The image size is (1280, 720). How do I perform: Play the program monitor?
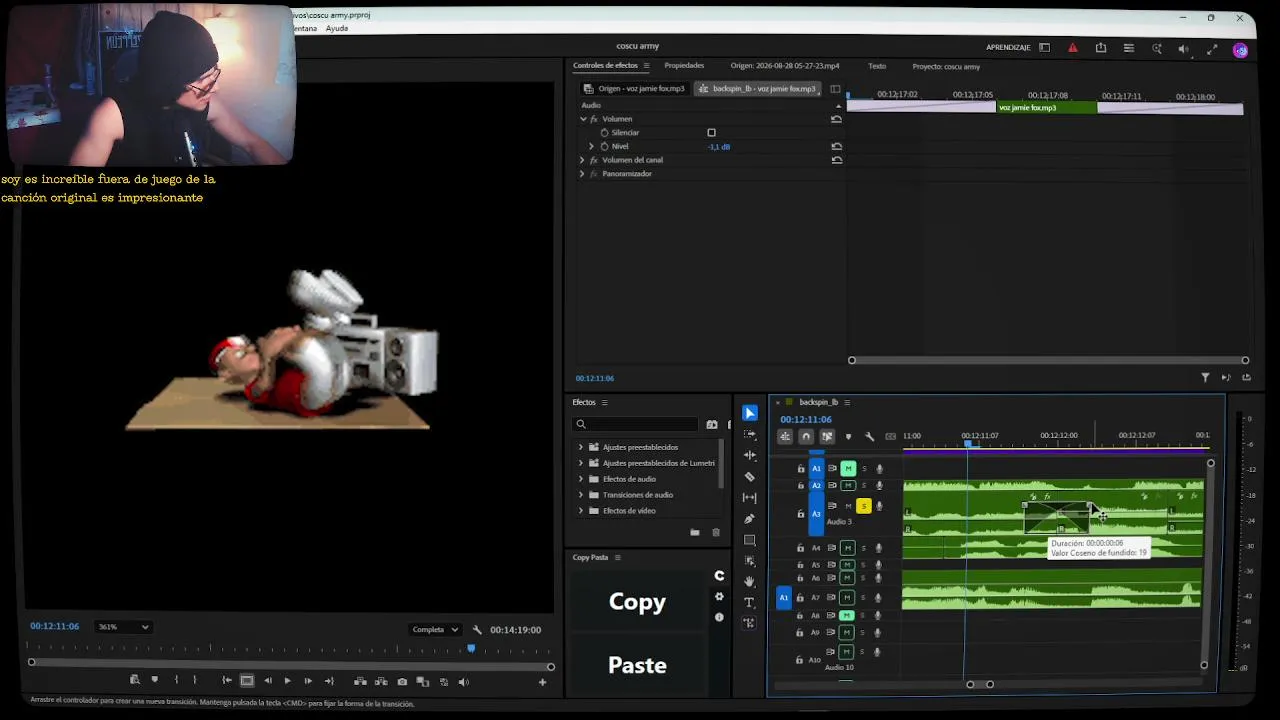pos(287,681)
